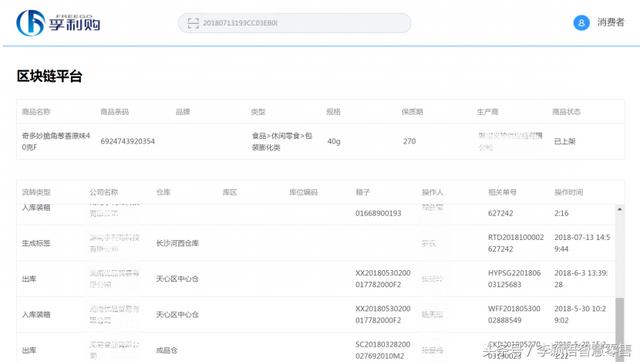Select the 2018-6-3 13:39:28 time cell
This screenshot has width=640, height=362.
click(581, 279)
